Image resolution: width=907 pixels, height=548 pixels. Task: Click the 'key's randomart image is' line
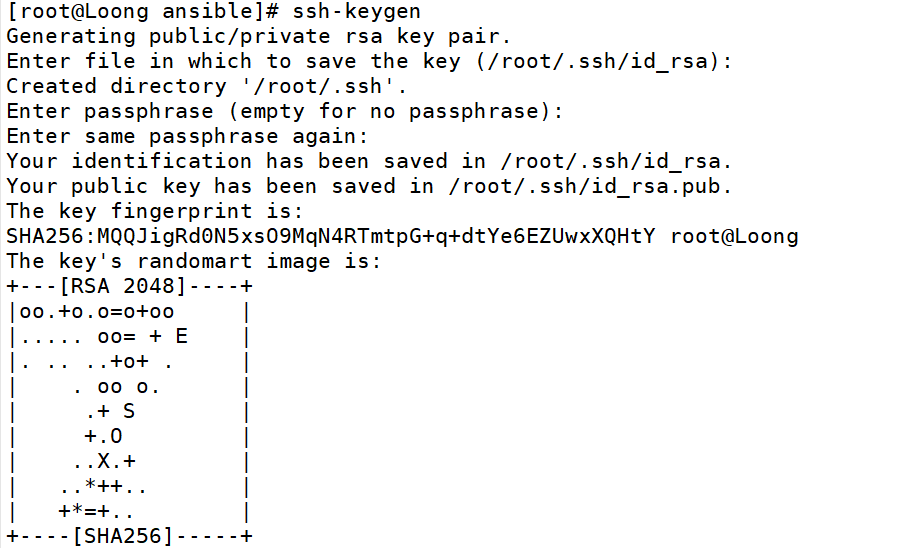(x=194, y=261)
